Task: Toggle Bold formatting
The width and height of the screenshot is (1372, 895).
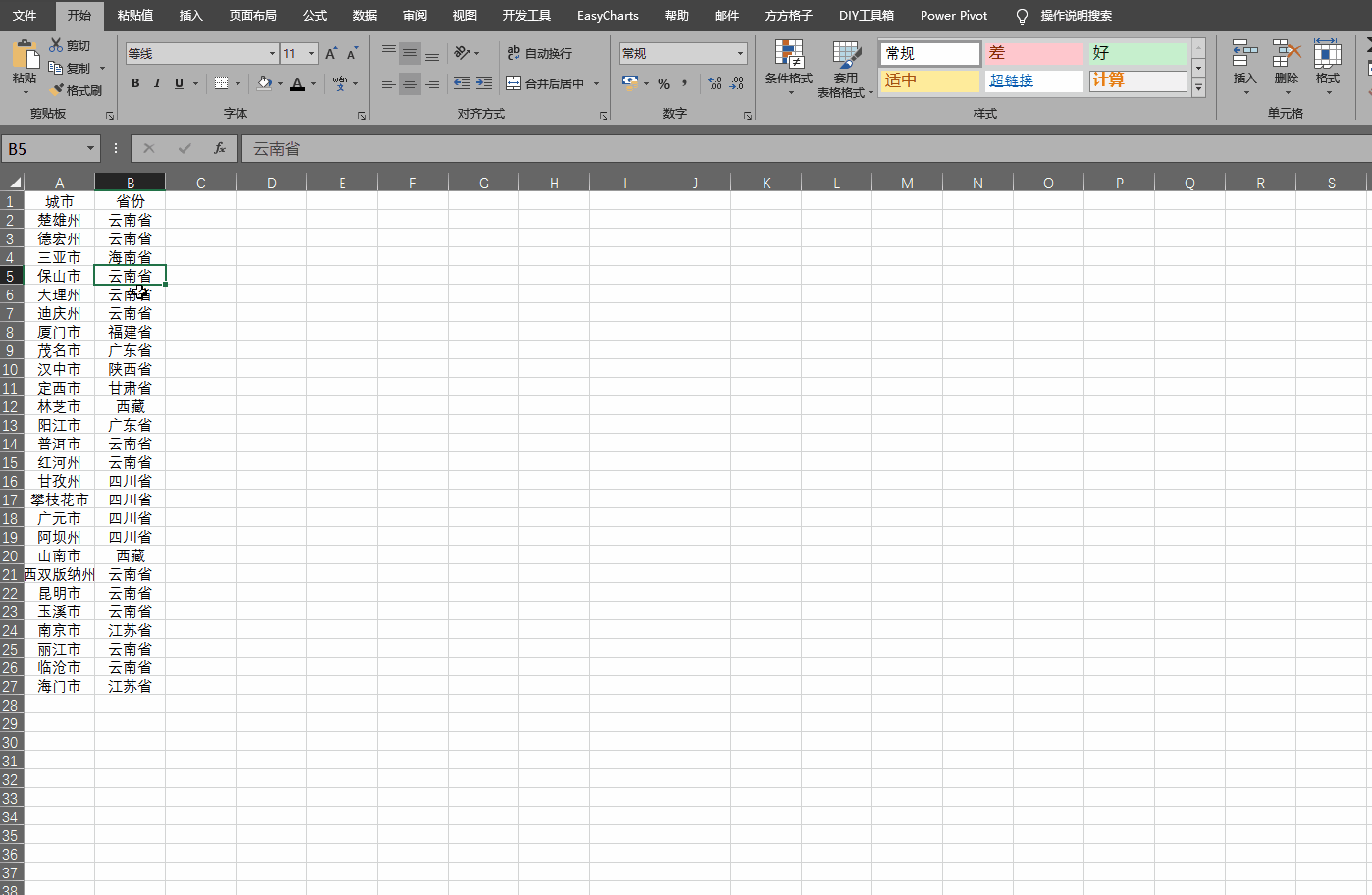Action: [x=135, y=83]
